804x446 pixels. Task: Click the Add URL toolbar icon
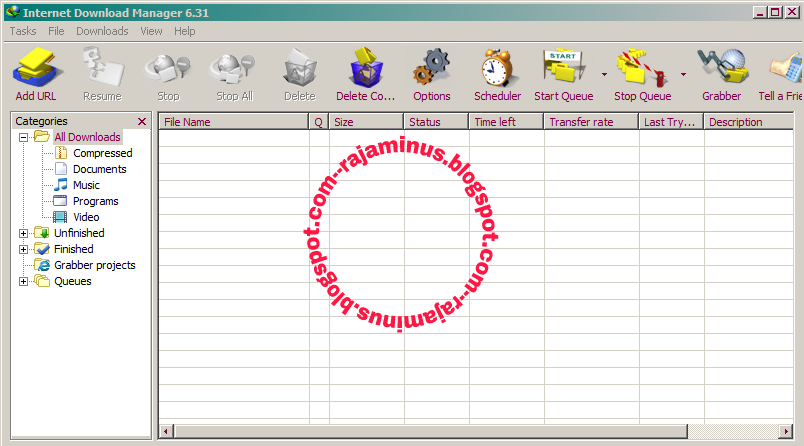pyautogui.click(x=38, y=67)
